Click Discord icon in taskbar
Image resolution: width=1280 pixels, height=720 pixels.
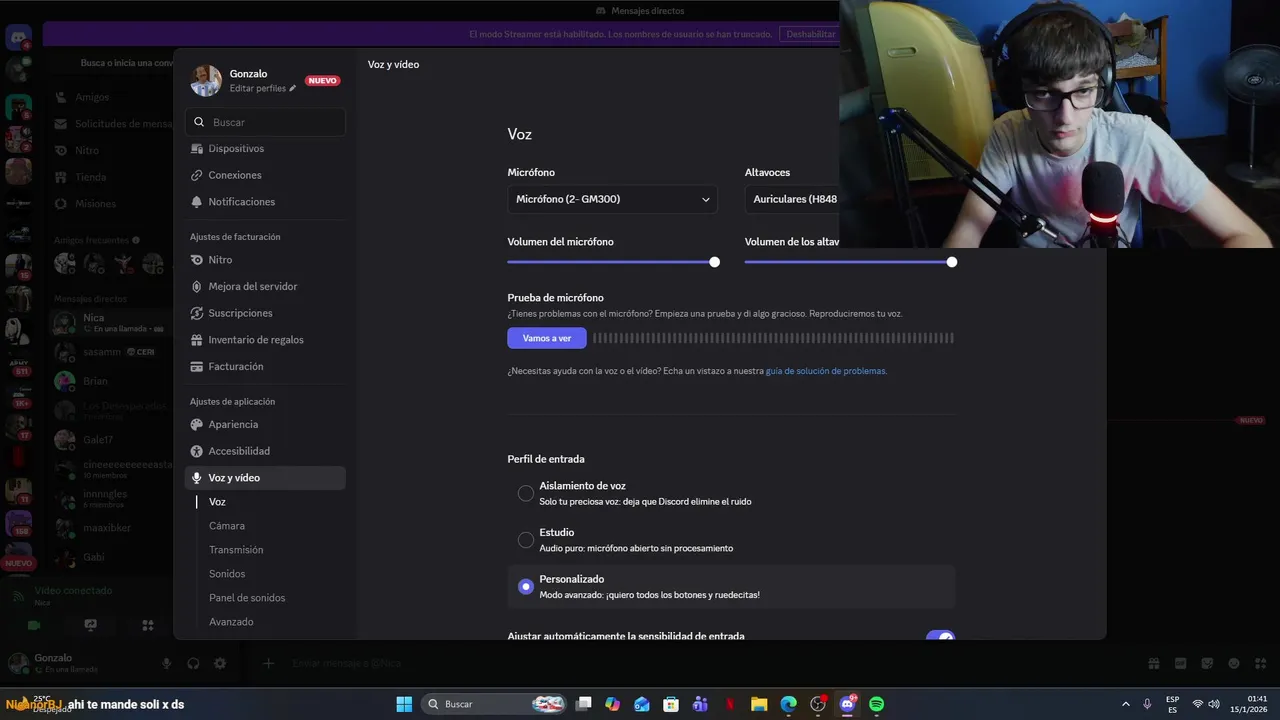pyautogui.click(x=848, y=704)
